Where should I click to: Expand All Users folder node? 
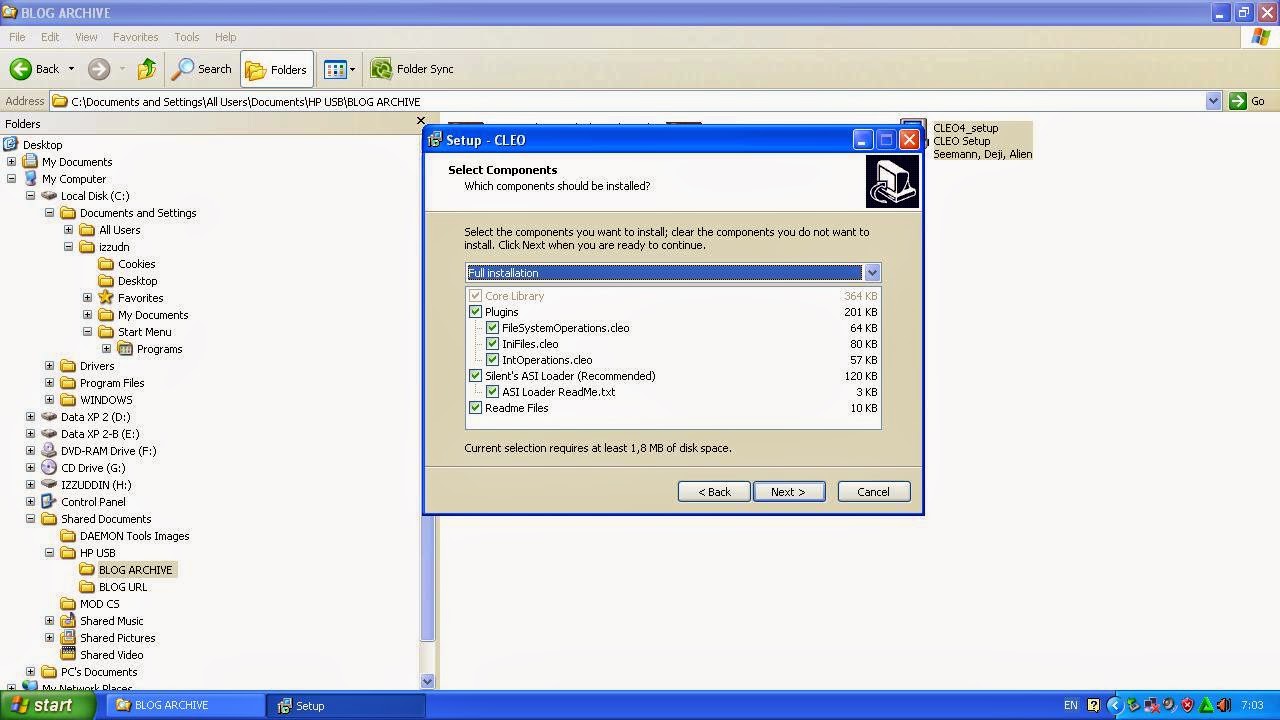pos(68,230)
